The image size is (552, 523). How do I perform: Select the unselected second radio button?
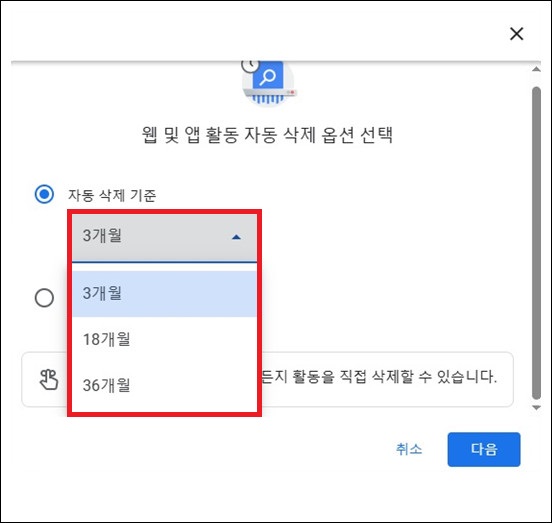[x=44, y=298]
